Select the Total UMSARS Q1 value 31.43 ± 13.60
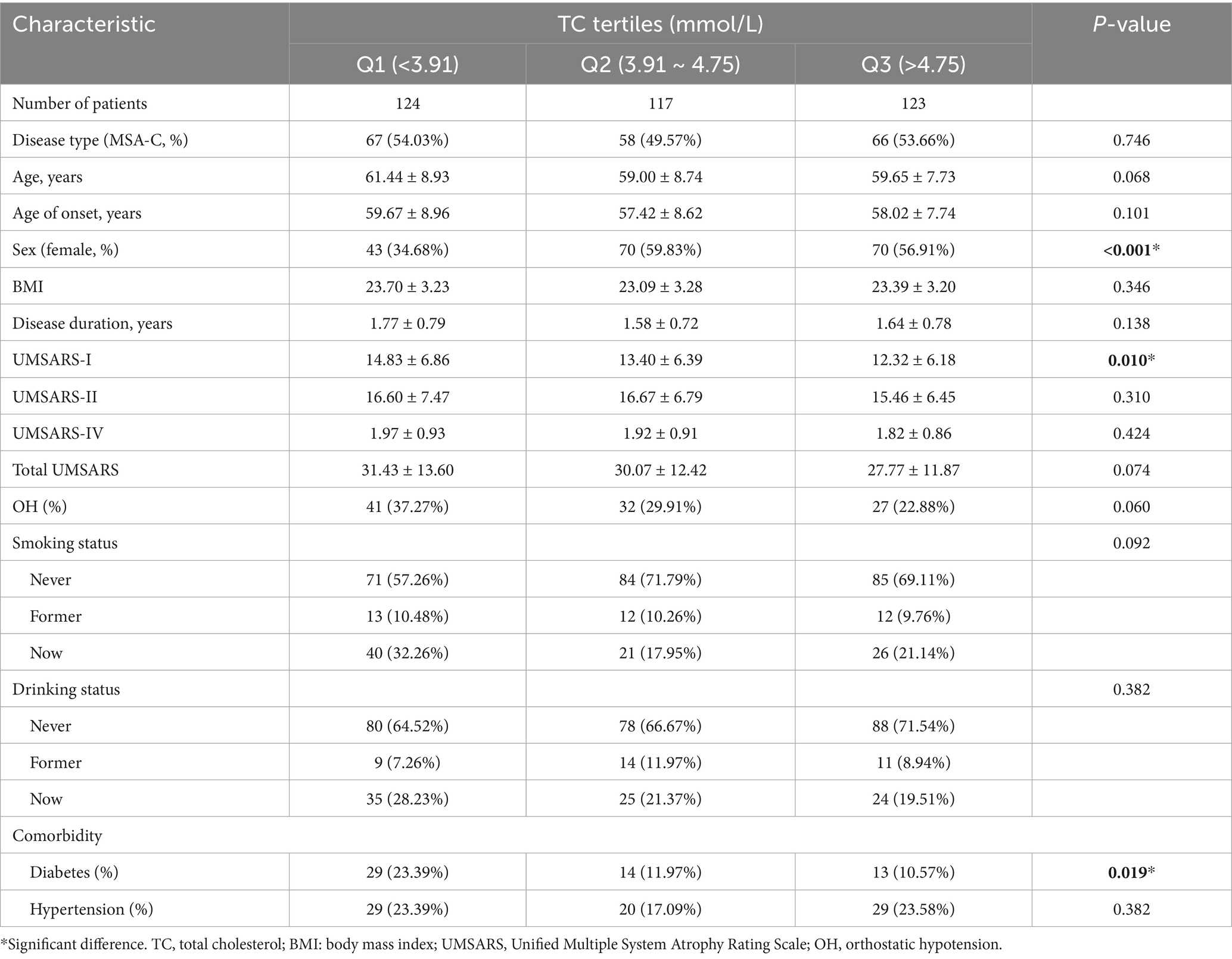1232x959 pixels. [407, 470]
